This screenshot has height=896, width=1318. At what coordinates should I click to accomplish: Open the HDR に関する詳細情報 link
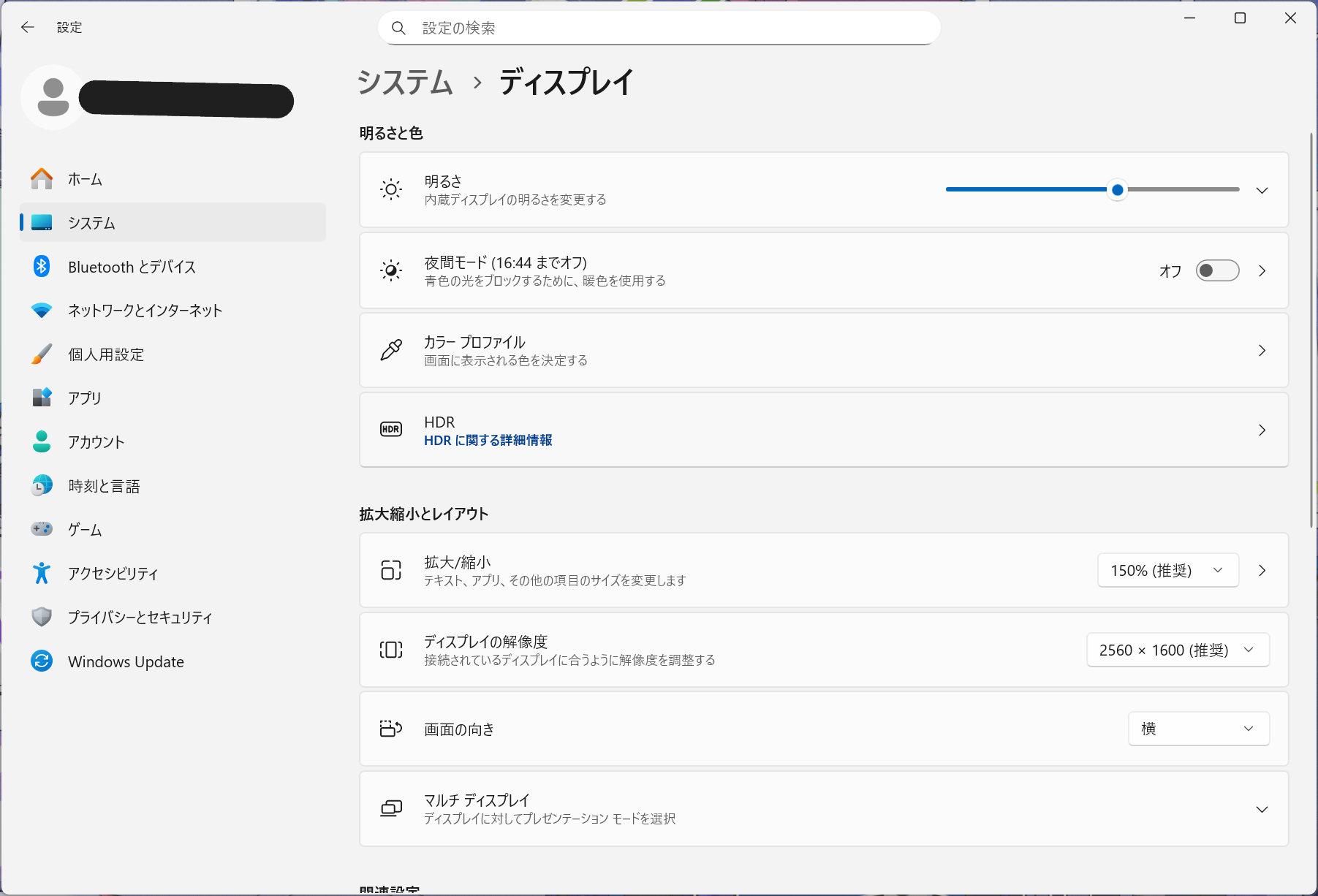click(488, 440)
